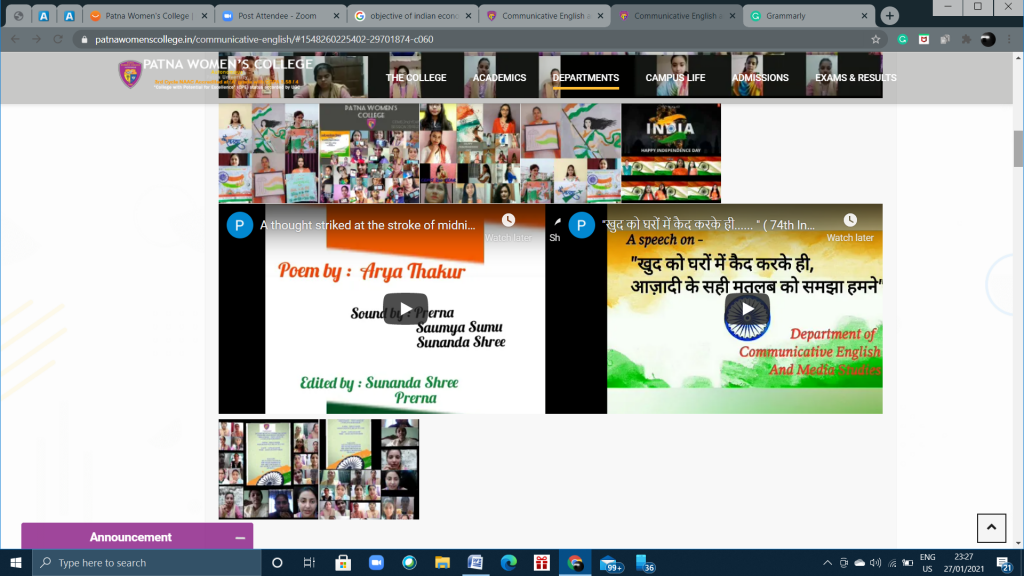Image resolution: width=1024 pixels, height=576 pixels.
Task: Play the Arya Thakur poem video
Action: [405, 309]
